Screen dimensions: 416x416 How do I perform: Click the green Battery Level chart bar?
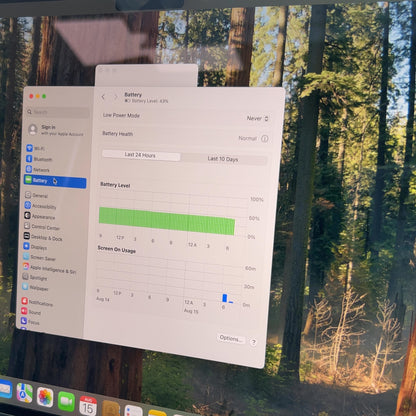coord(167,221)
